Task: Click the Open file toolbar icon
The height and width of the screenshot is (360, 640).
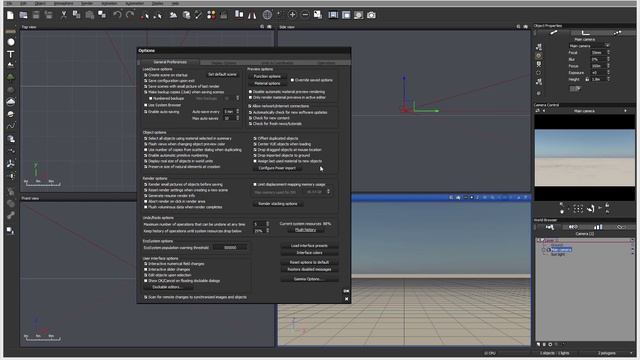Action: tap(23, 16)
